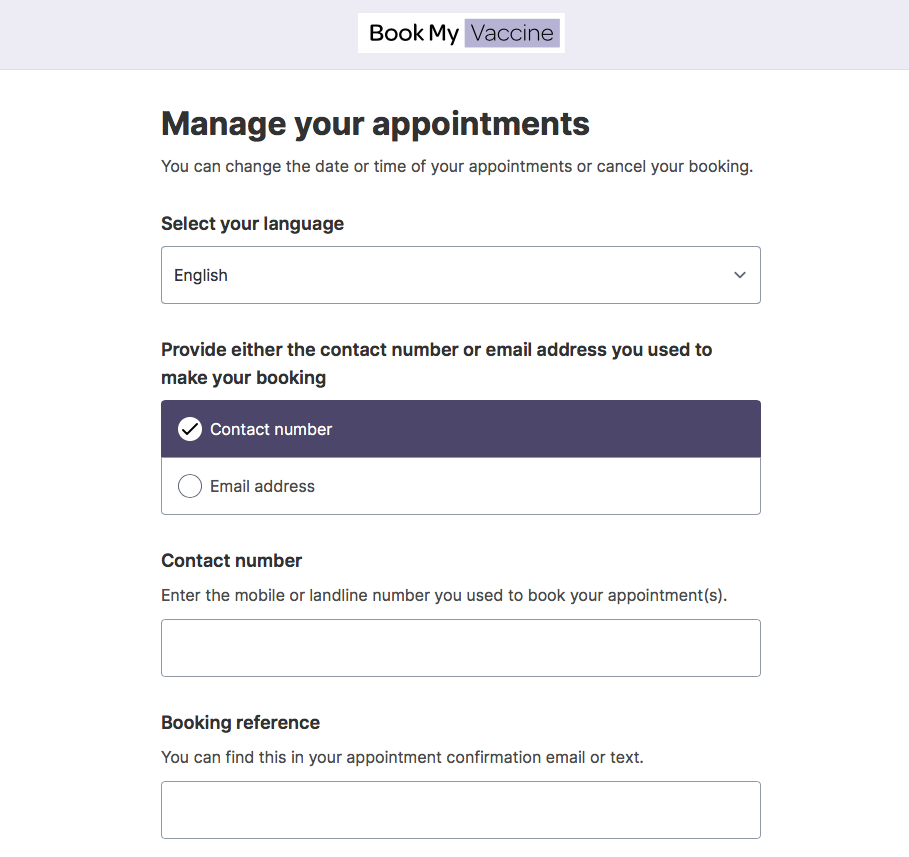Click the Manage your appointments heading
909x857 pixels.
pos(375,124)
